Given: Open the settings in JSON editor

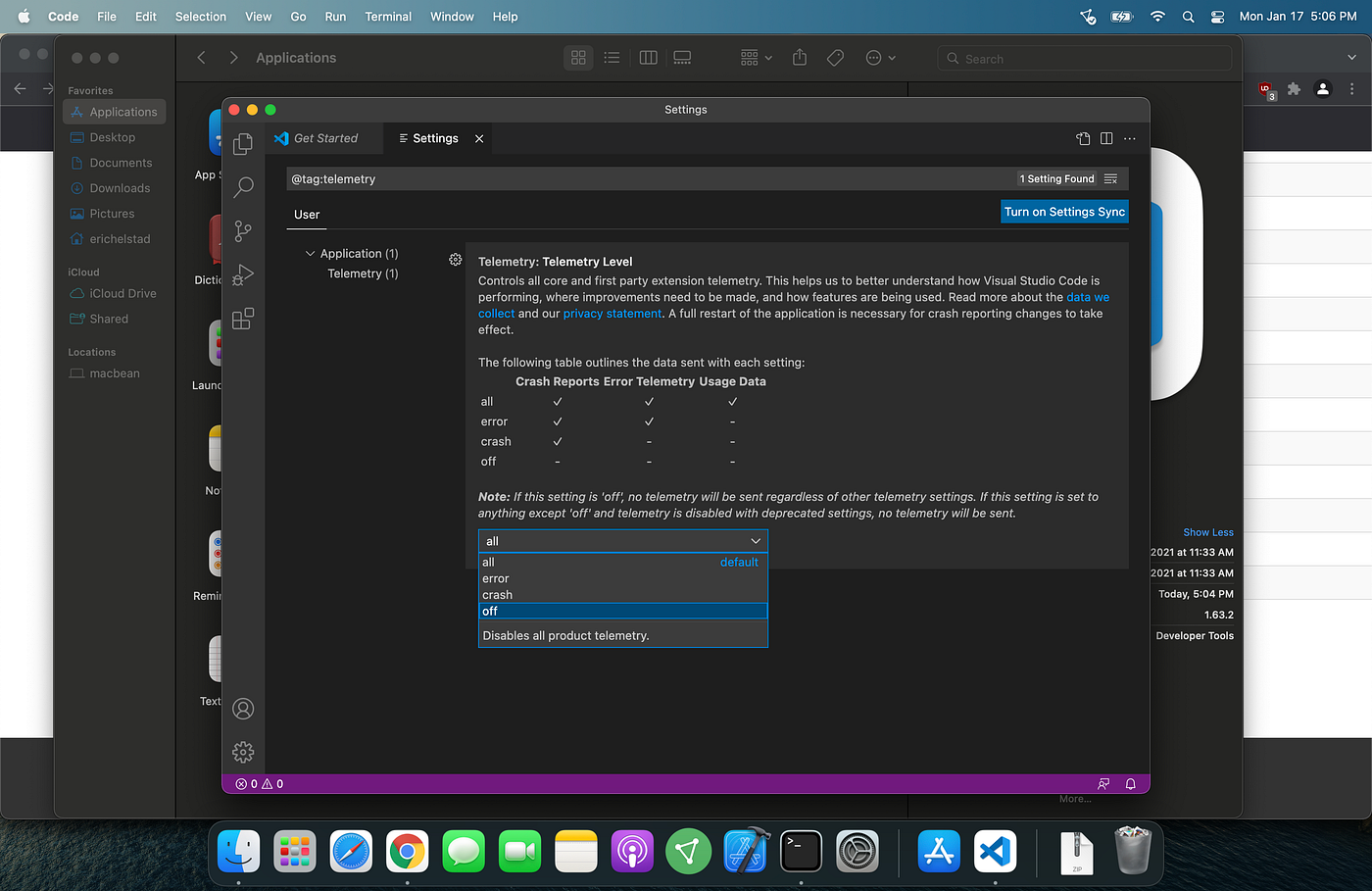Looking at the screenshot, I should (x=1083, y=138).
